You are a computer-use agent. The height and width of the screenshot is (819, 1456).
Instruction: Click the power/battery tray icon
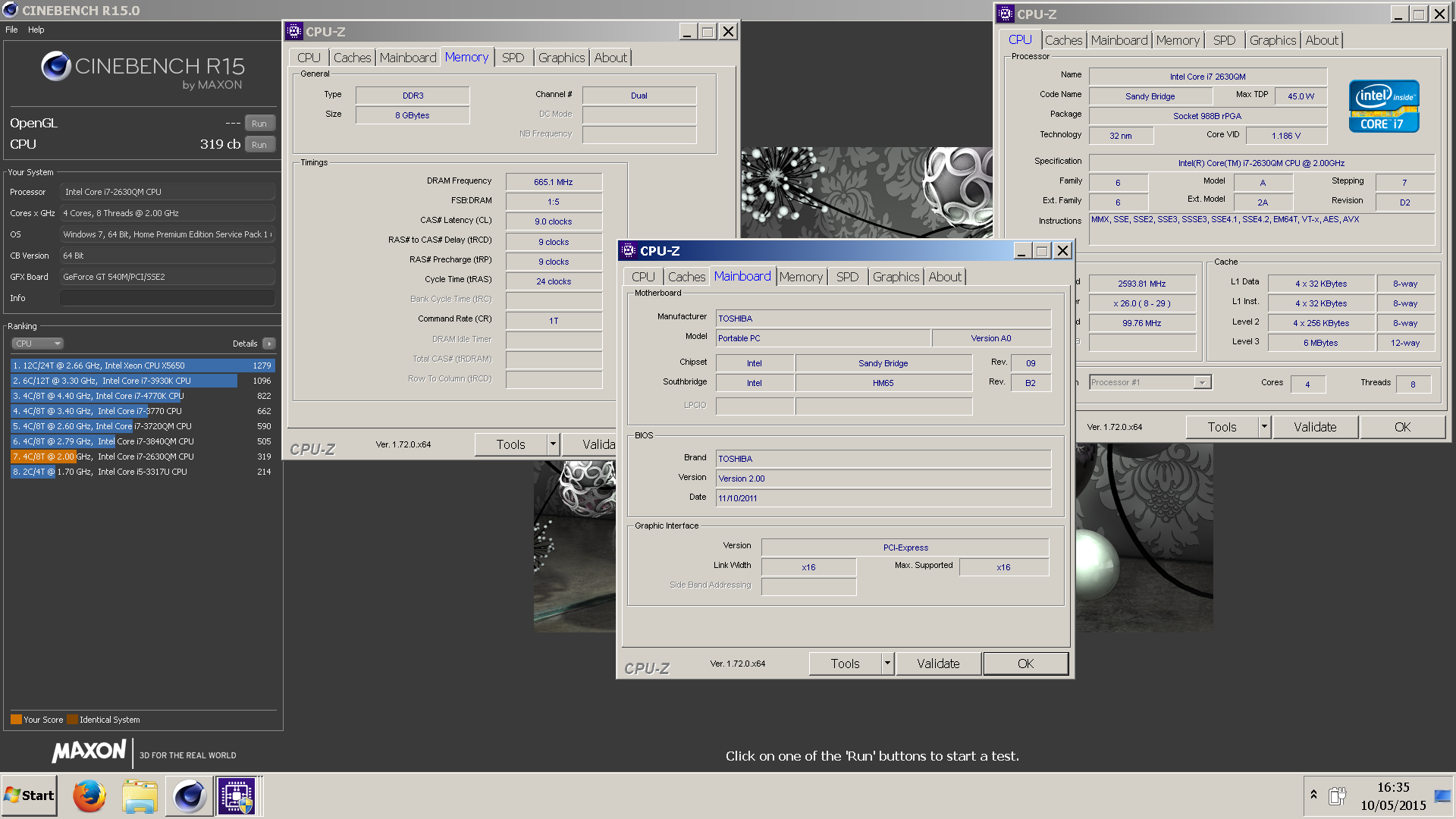[1337, 796]
